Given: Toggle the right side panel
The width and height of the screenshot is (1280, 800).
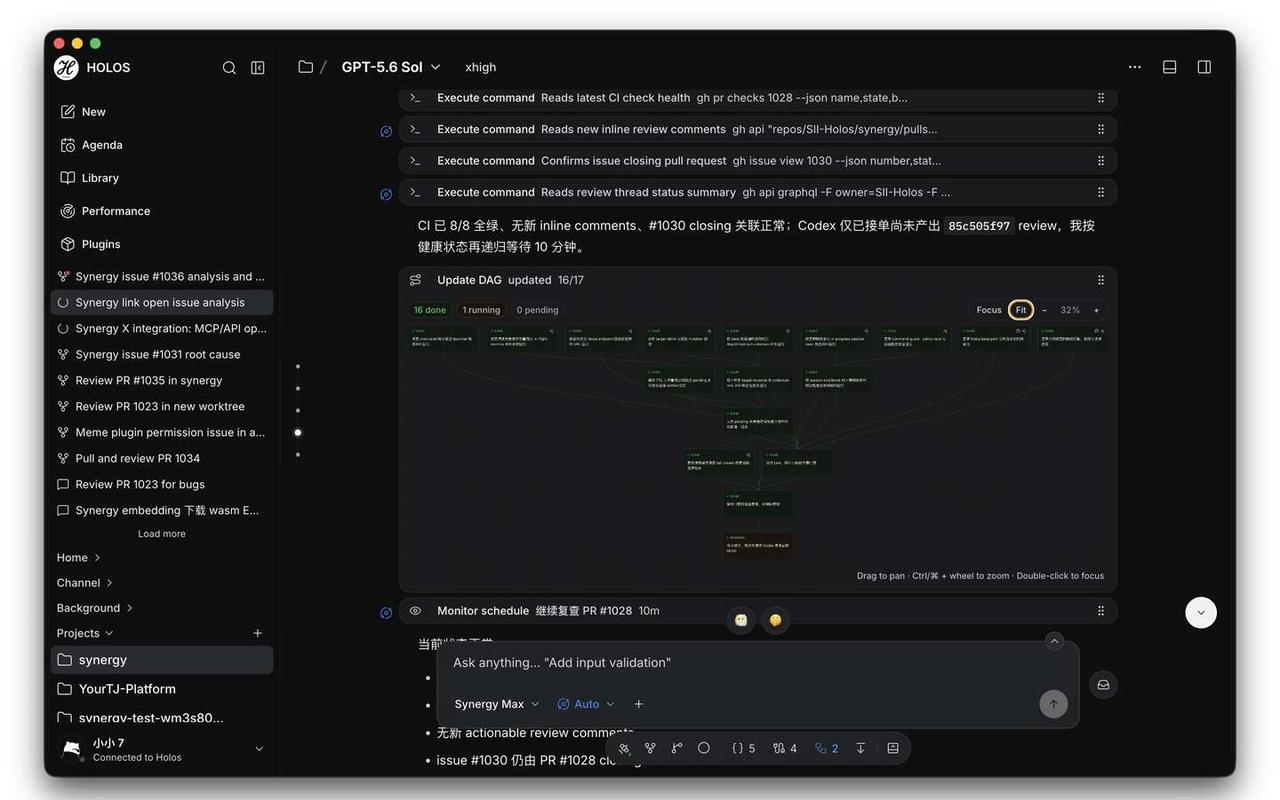Looking at the screenshot, I should [1204, 67].
